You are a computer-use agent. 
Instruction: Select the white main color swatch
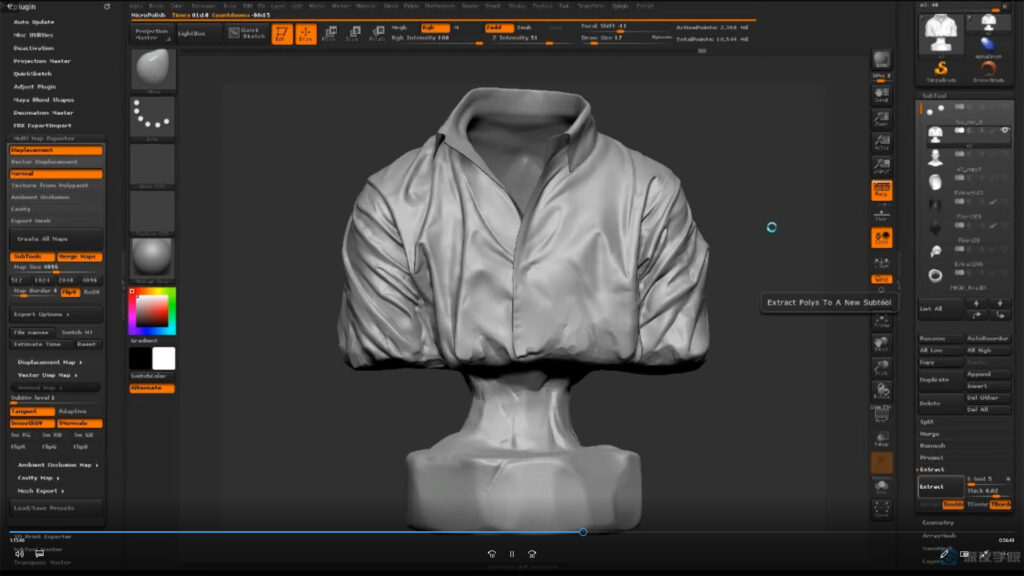point(163,359)
